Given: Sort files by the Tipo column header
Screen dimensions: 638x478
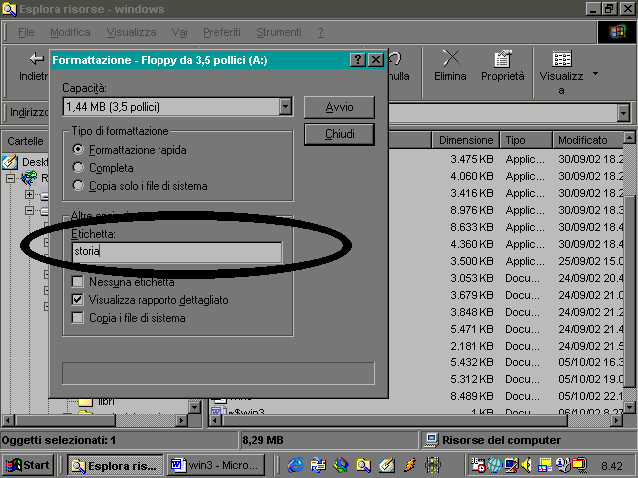Looking at the screenshot, I should pyautogui.click(x=526, y=140).
